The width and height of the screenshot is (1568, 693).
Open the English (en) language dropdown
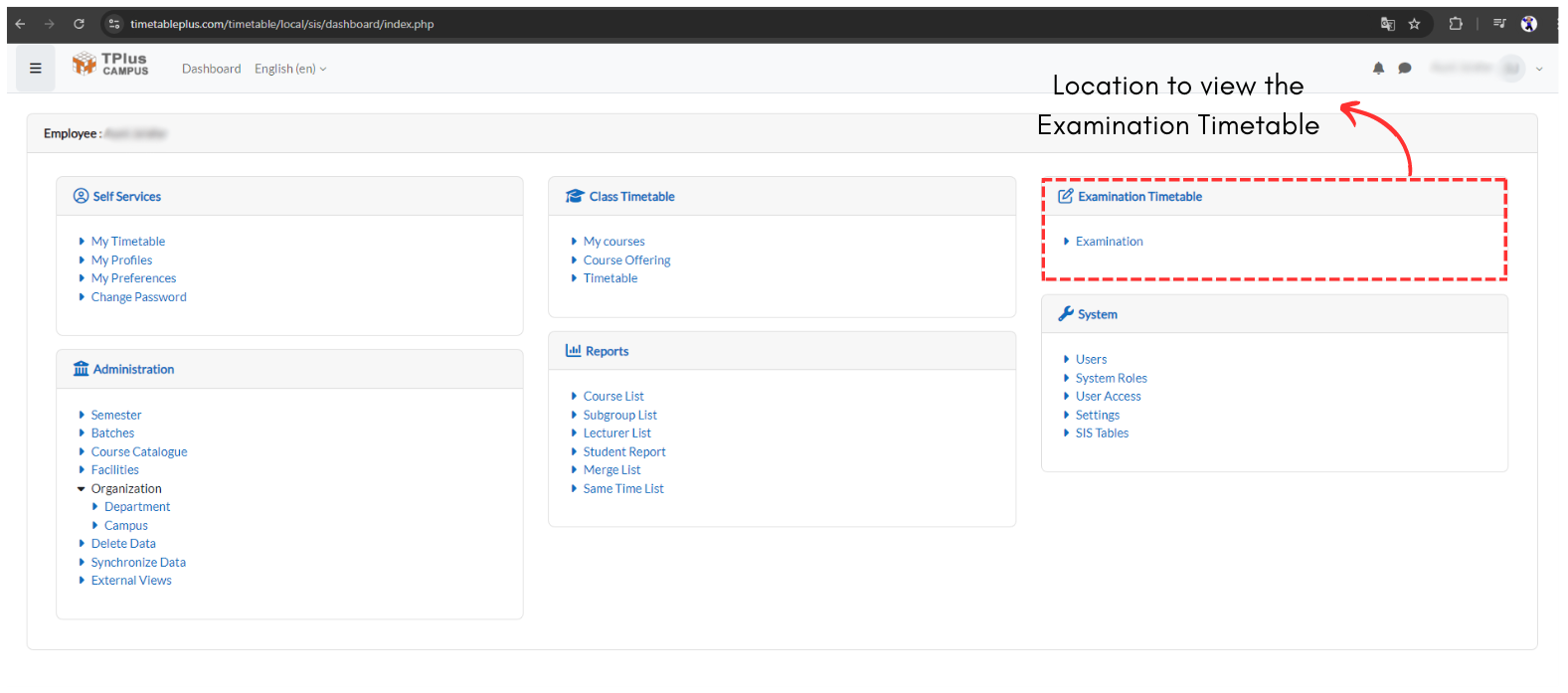point(289,69)
